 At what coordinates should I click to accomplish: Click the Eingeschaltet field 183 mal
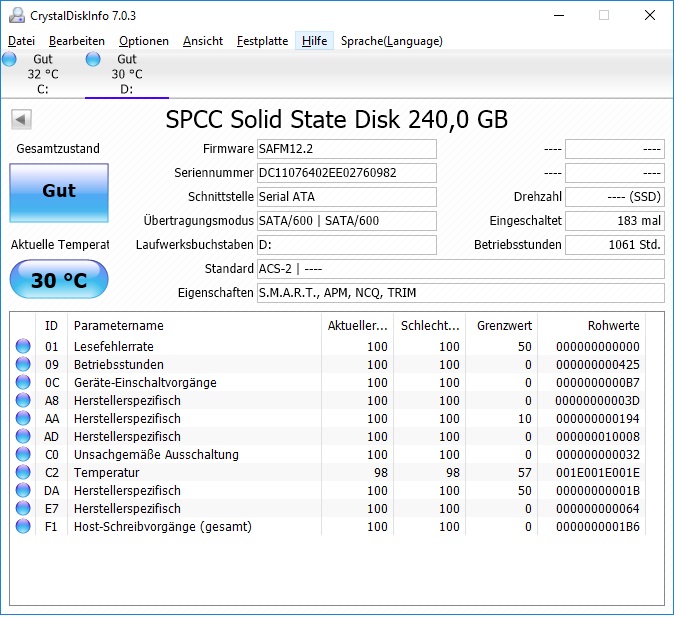point(615,221)
